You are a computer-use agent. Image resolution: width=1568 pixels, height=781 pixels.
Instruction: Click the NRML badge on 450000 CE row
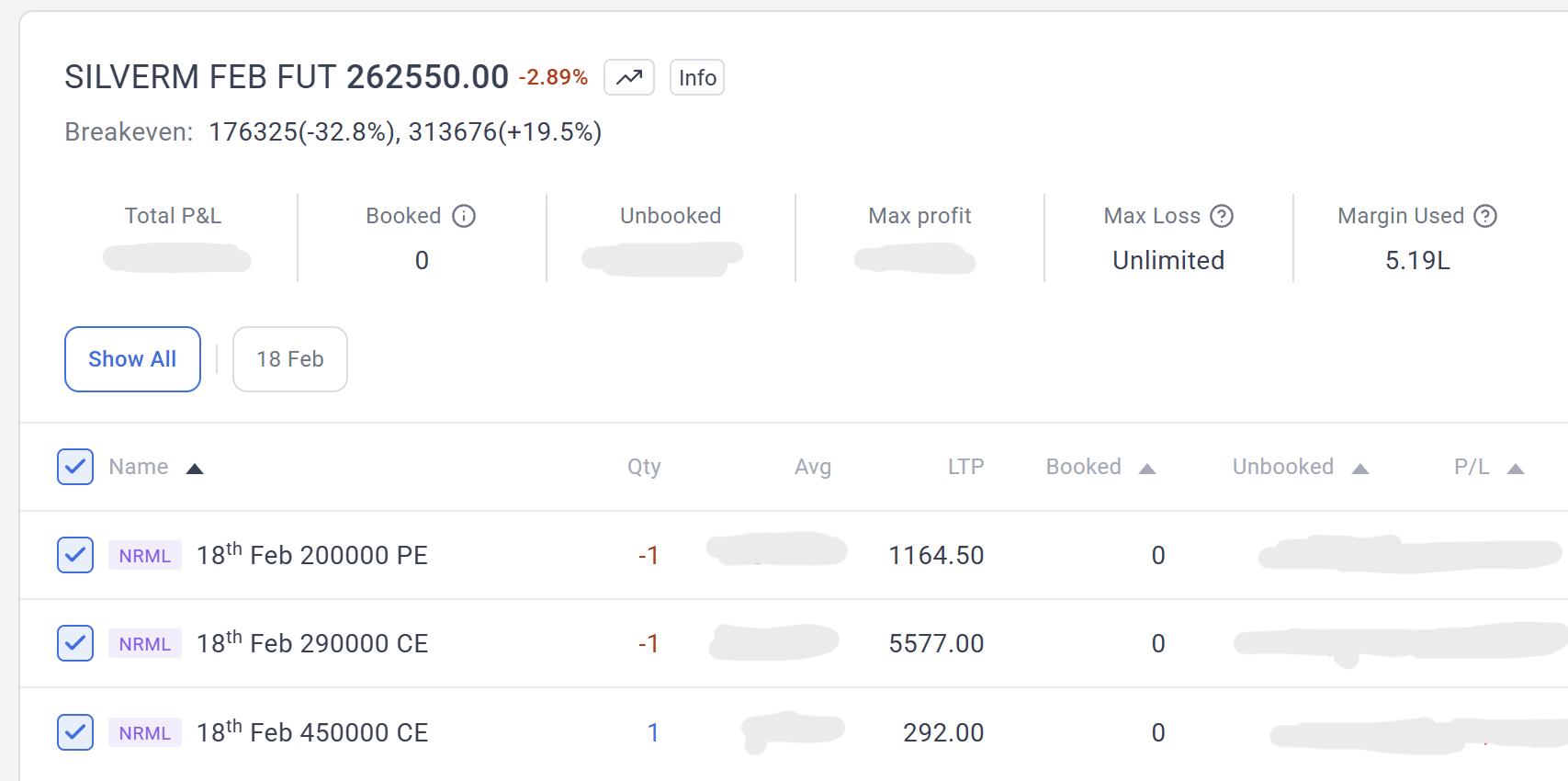click(144, 733)
